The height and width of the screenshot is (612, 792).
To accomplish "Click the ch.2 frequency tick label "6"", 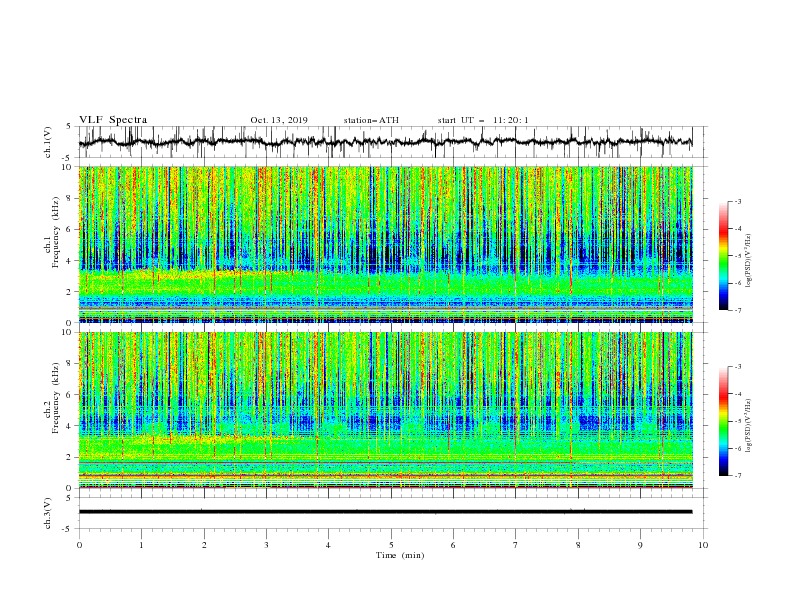I will click(70, 395).
